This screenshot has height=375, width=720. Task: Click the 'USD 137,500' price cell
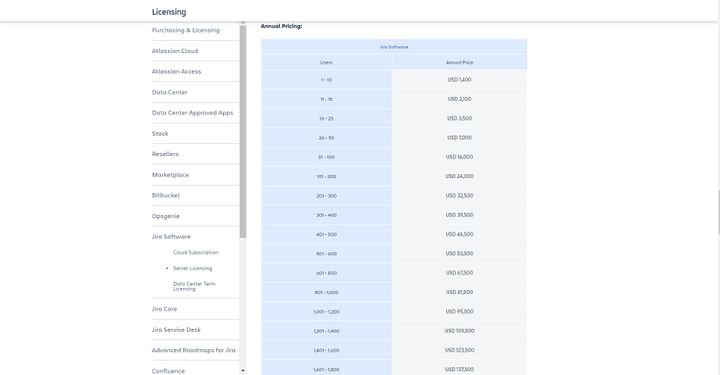pyautogui.click(x=460, y=368)
